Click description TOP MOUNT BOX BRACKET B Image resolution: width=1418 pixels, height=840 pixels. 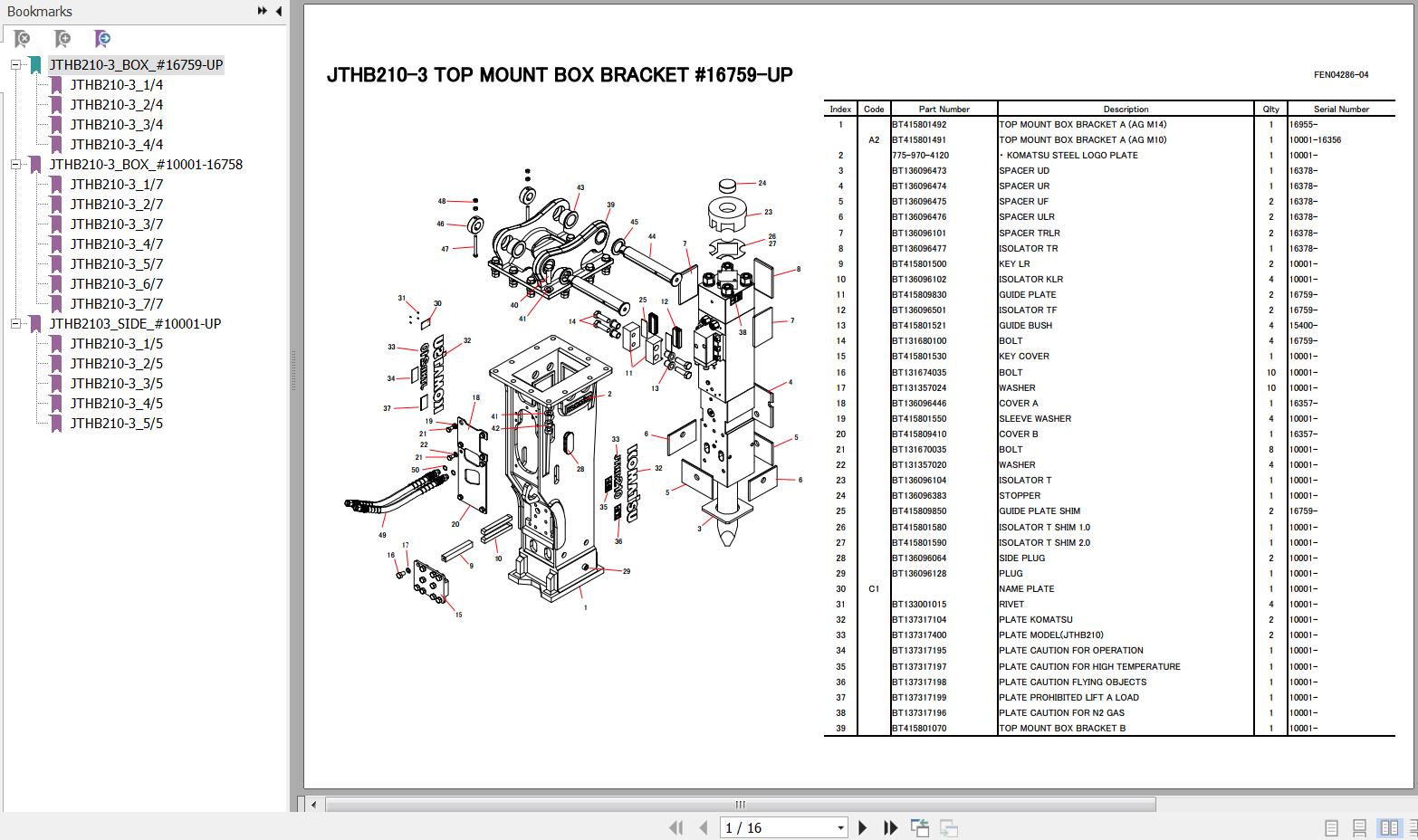click(x=1062, y=729)
